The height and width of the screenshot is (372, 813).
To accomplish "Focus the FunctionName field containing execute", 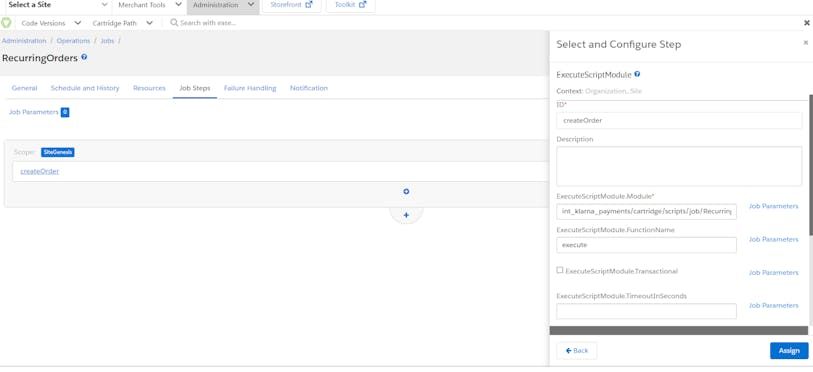I will 646,245.
